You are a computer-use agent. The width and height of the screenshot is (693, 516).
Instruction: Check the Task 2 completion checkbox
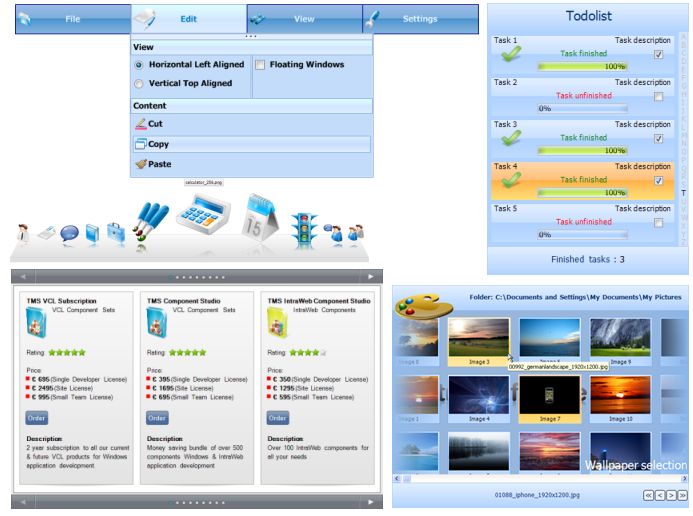coord(658,97)
